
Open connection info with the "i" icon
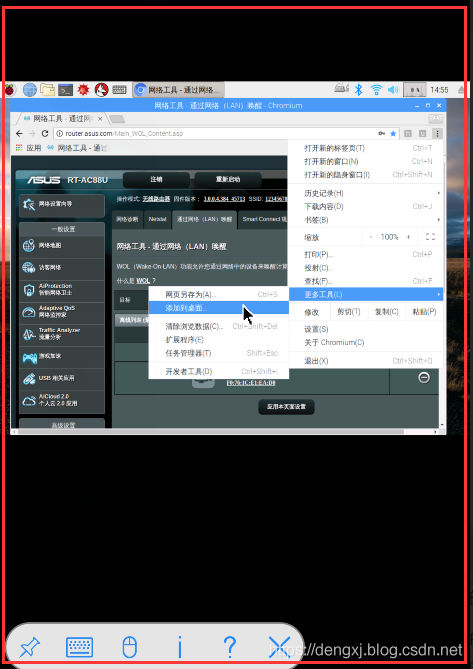[x=180, y=647]
